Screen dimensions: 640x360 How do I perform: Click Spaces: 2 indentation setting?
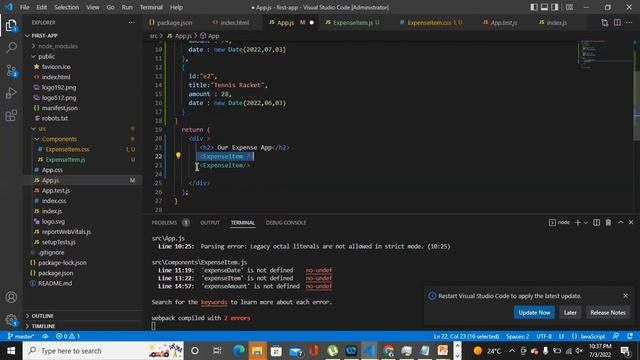518,336
